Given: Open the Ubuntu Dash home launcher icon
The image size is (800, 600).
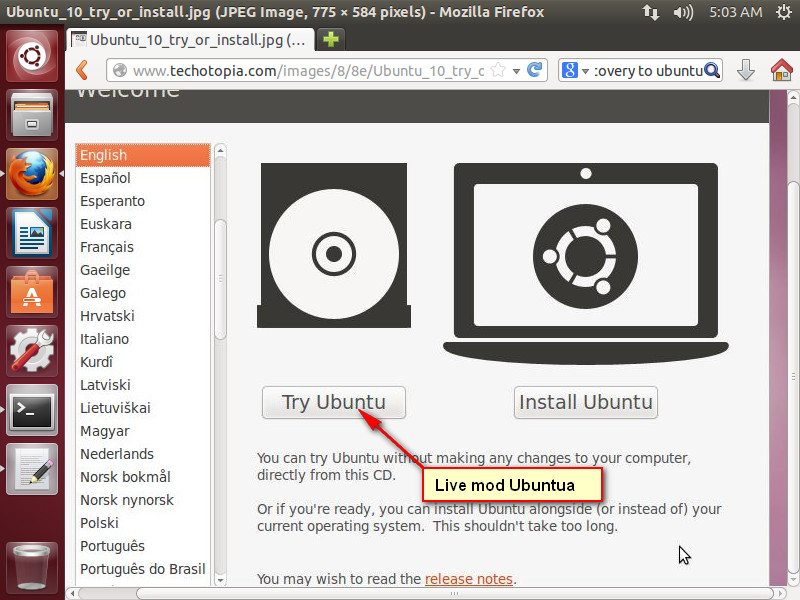Looking at the screenshot, I should tap(32, 56).
